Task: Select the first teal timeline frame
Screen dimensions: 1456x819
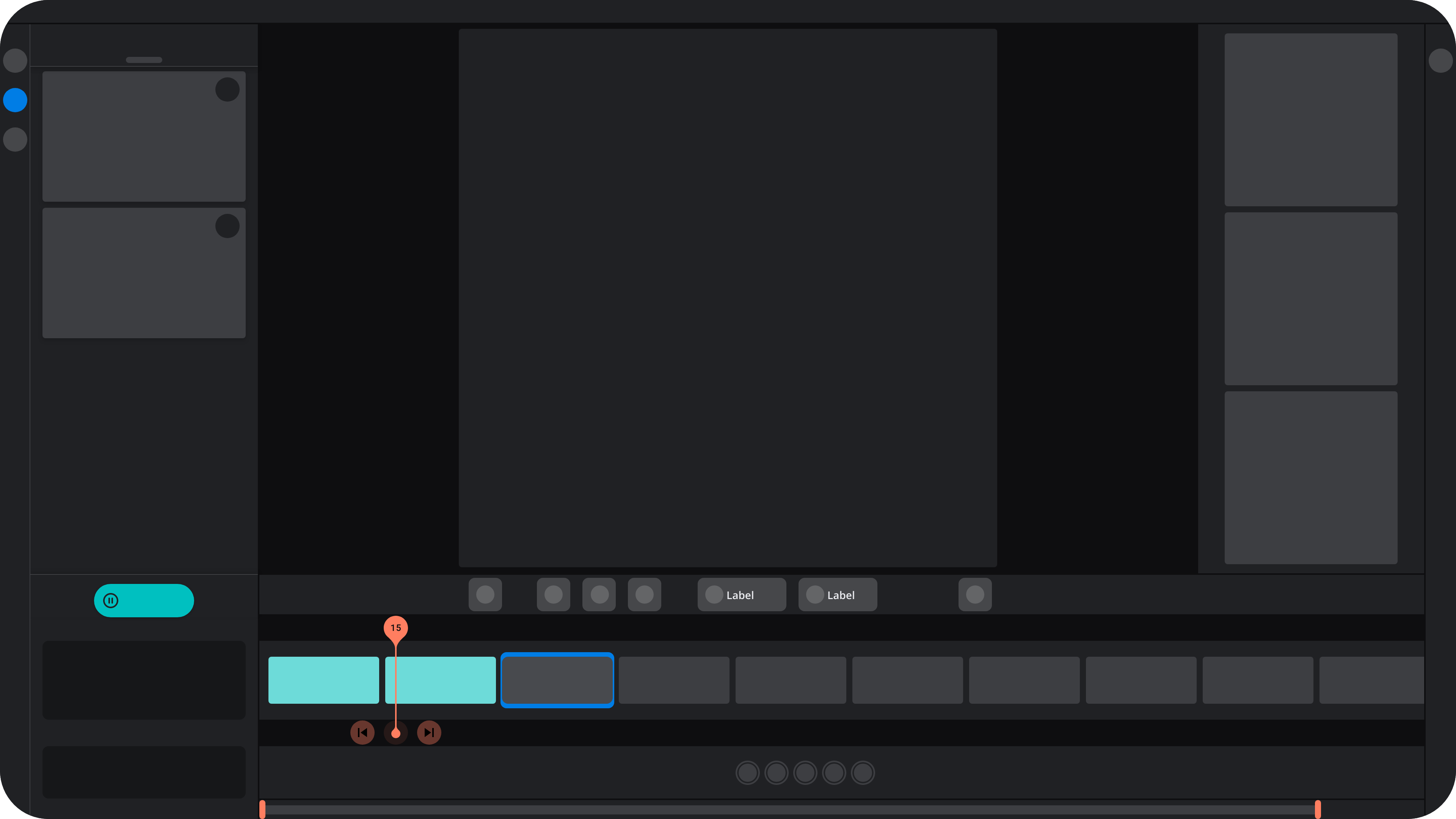Action: click(323, 680)
